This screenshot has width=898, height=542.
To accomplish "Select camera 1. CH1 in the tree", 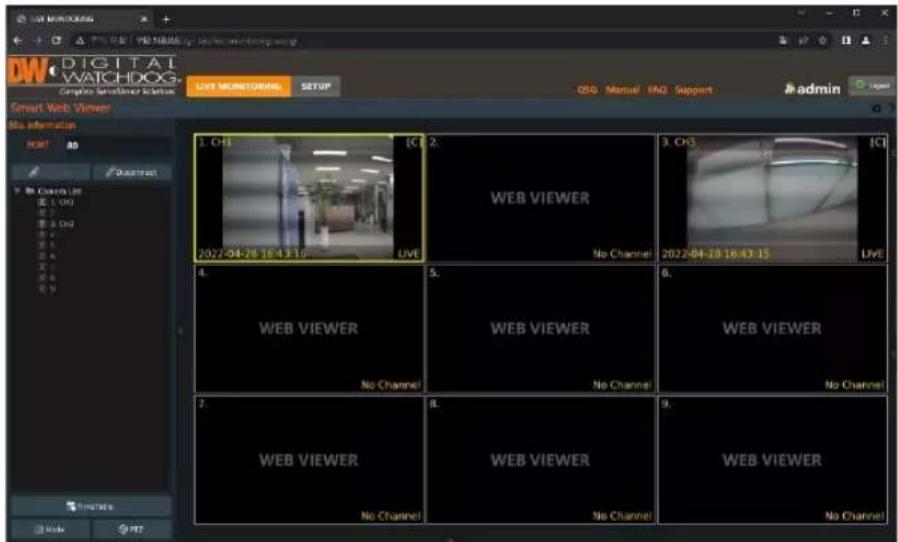I will (56, 202).
